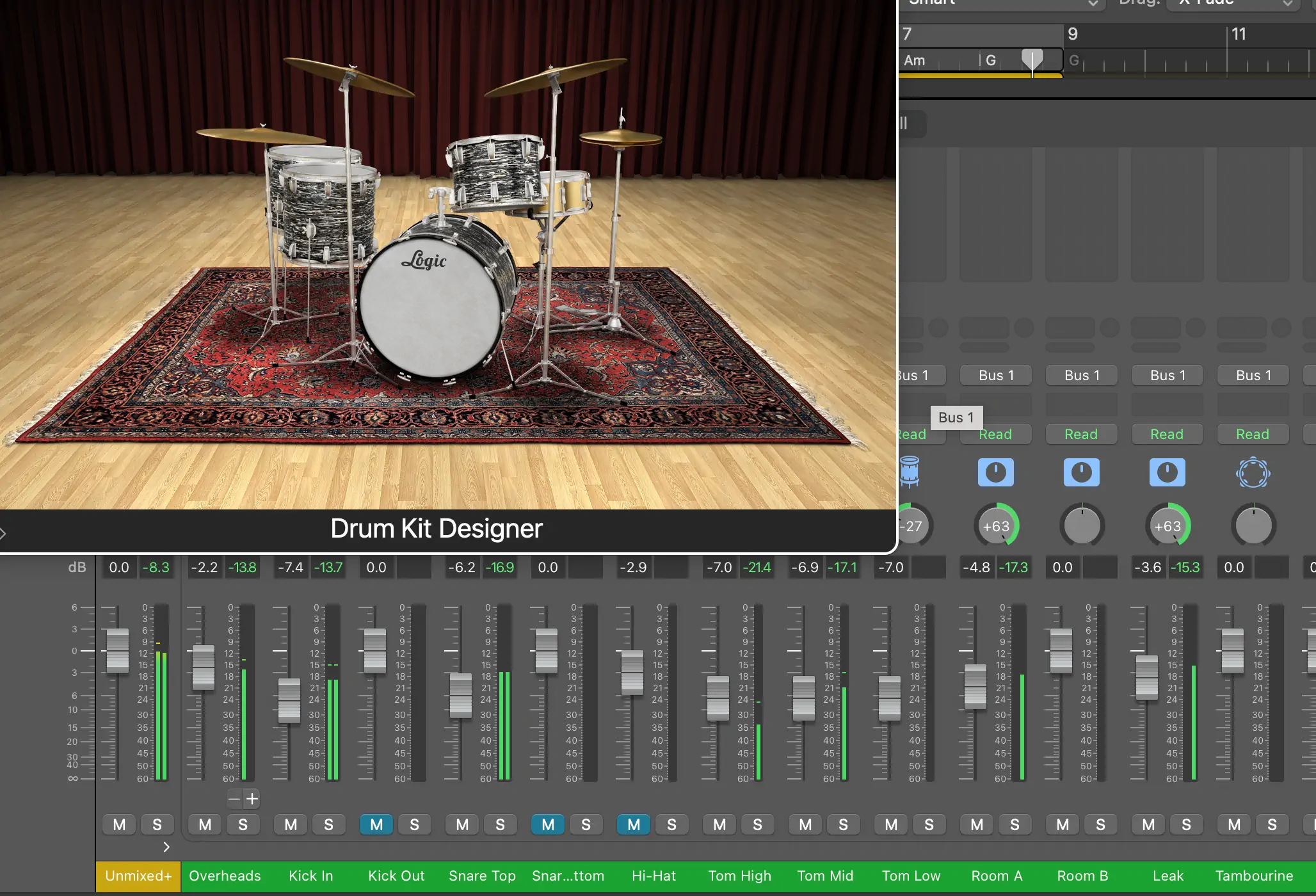Unmute the Kick Out channel
Screen dimensions: 1316x896
tap(376, 824)
